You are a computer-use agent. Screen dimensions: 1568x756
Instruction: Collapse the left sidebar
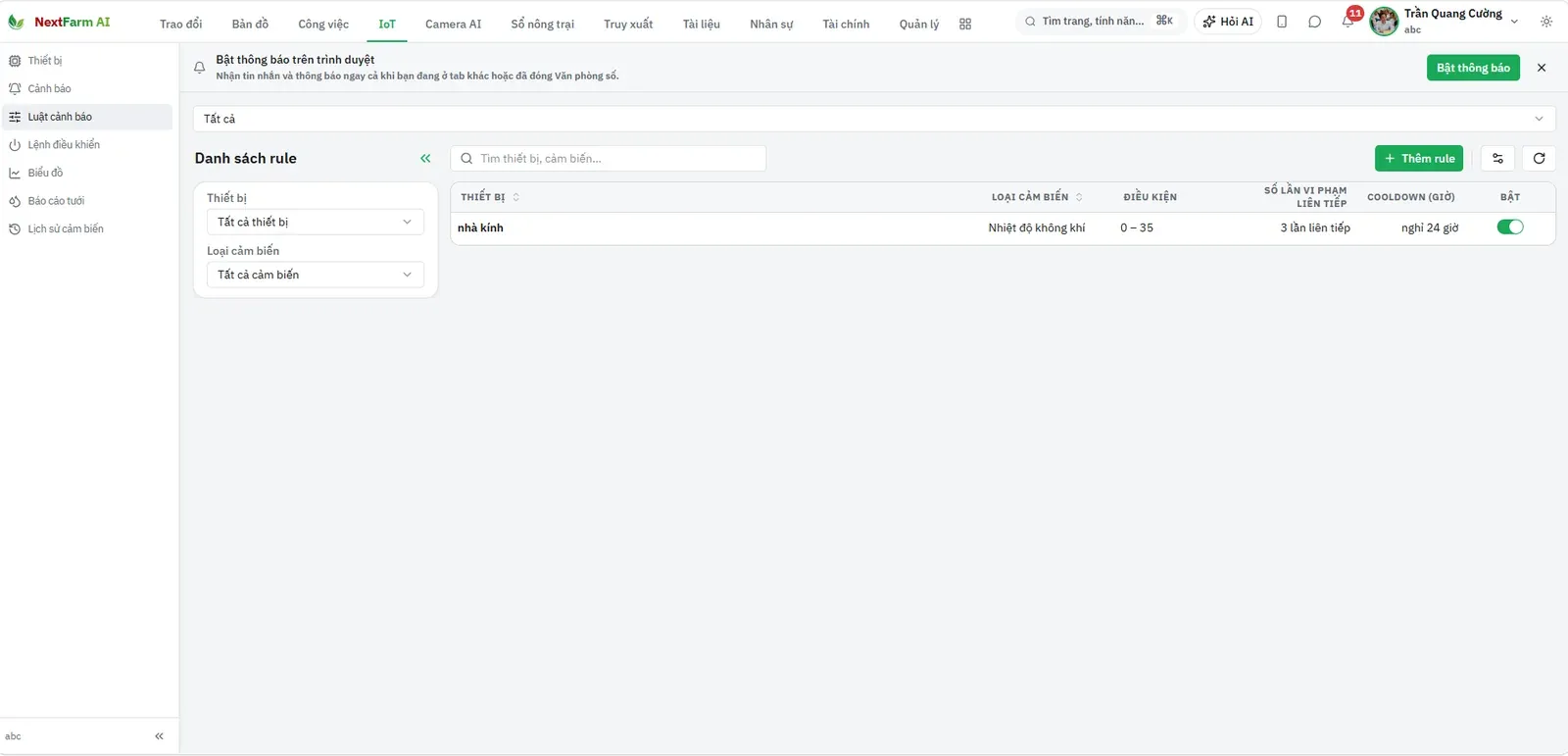pyautogui.click(x=159, y=736)
